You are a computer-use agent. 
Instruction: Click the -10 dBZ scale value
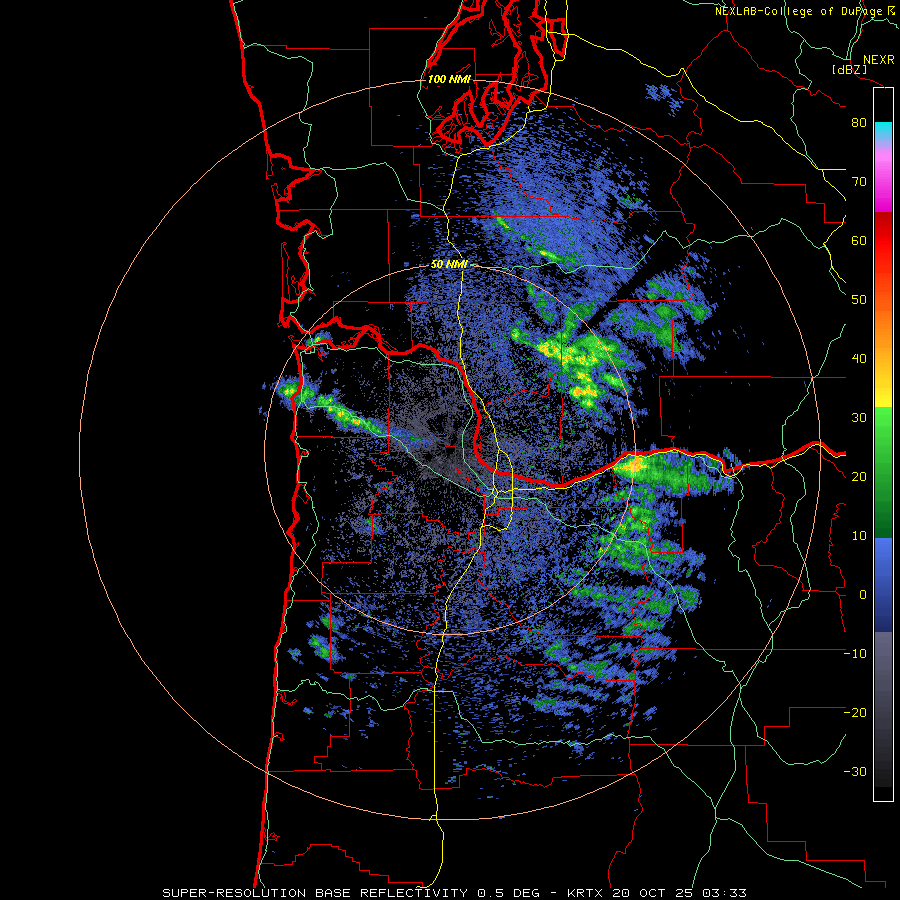(855, 654)
